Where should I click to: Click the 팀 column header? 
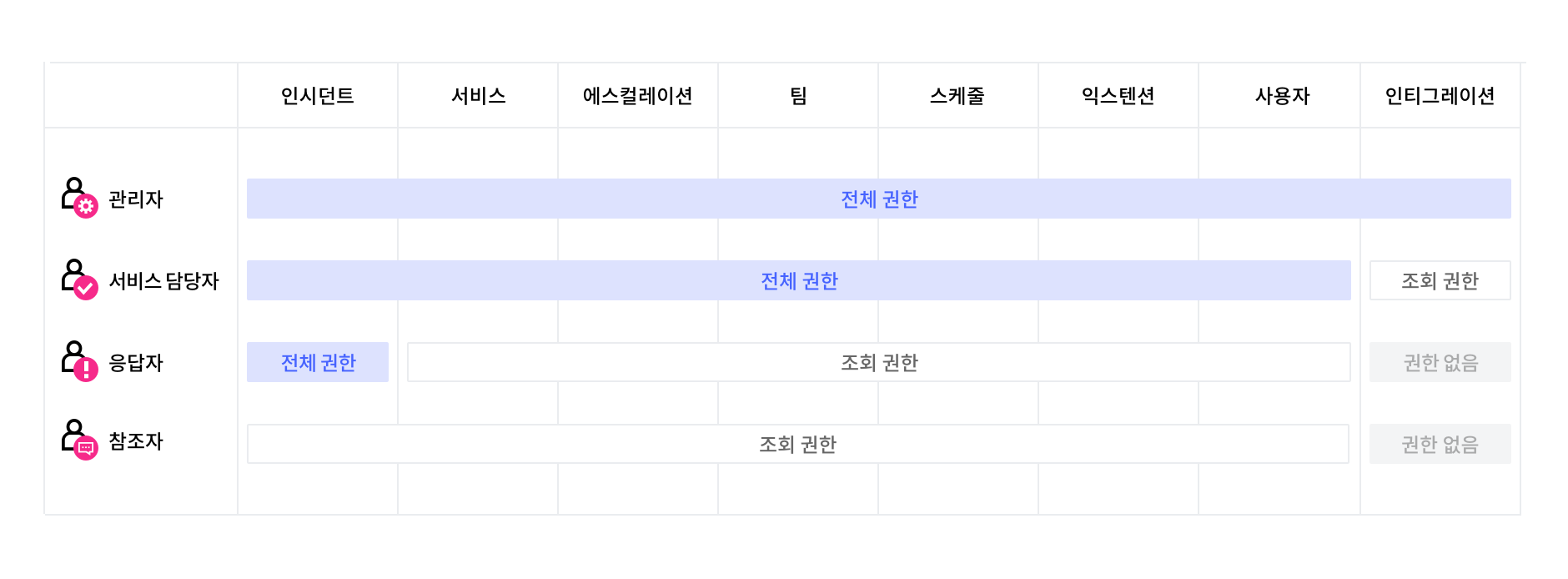click(798, 96)
